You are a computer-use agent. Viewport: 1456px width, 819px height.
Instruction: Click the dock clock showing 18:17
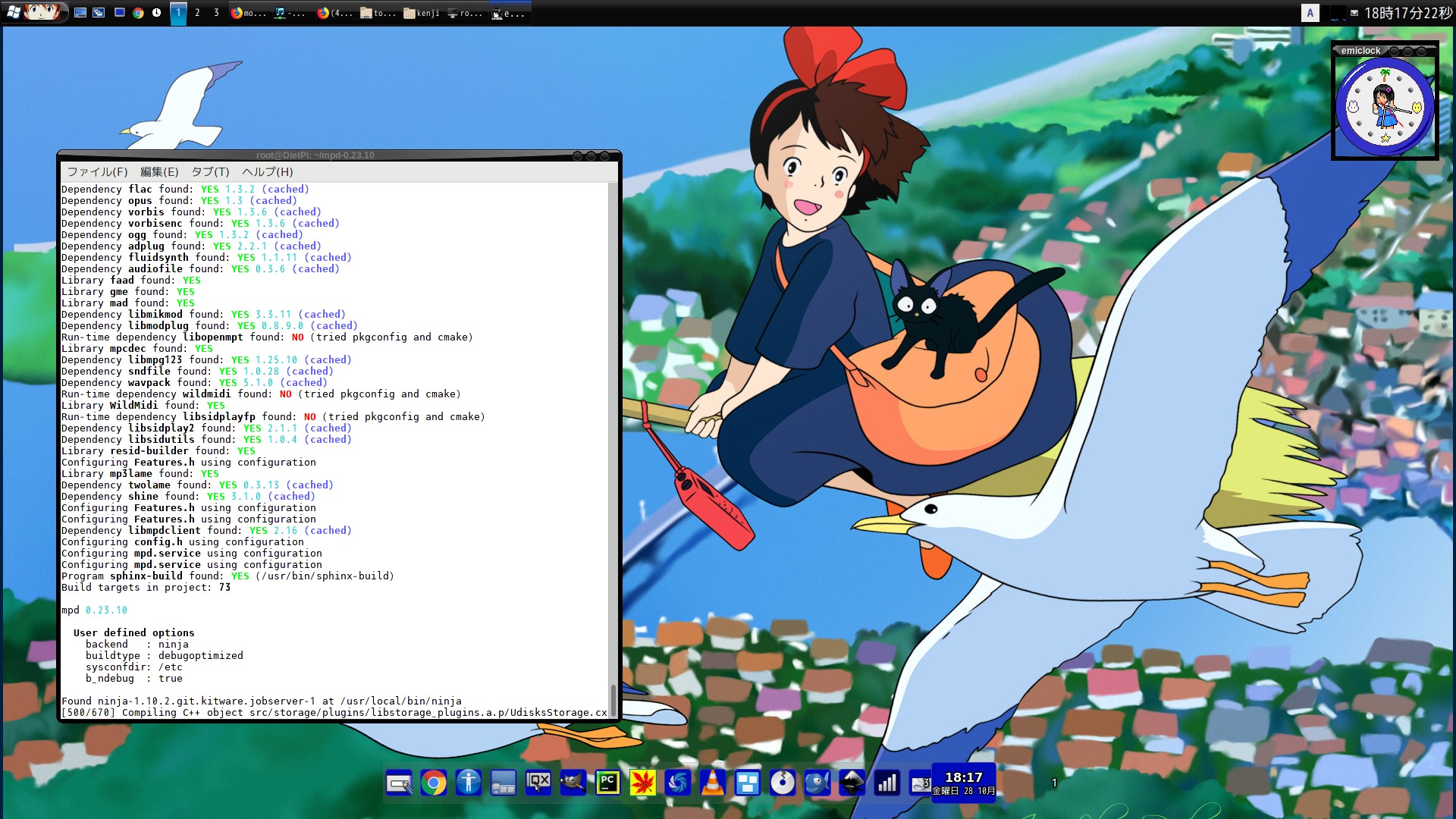[x=963, y=783]
